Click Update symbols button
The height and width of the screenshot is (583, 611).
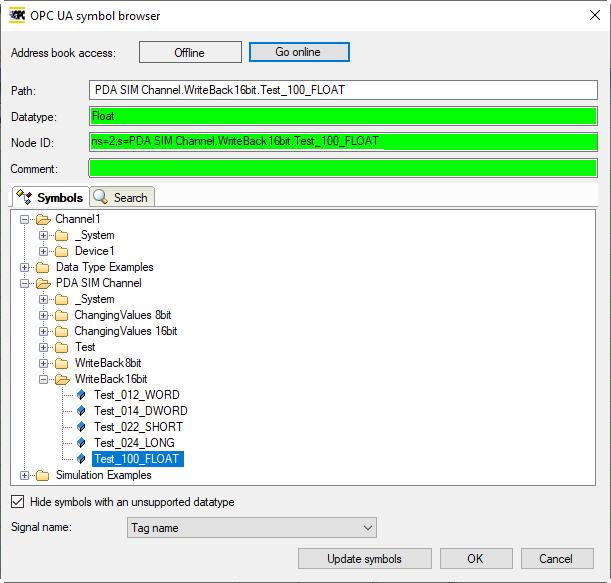coord(365,559)
